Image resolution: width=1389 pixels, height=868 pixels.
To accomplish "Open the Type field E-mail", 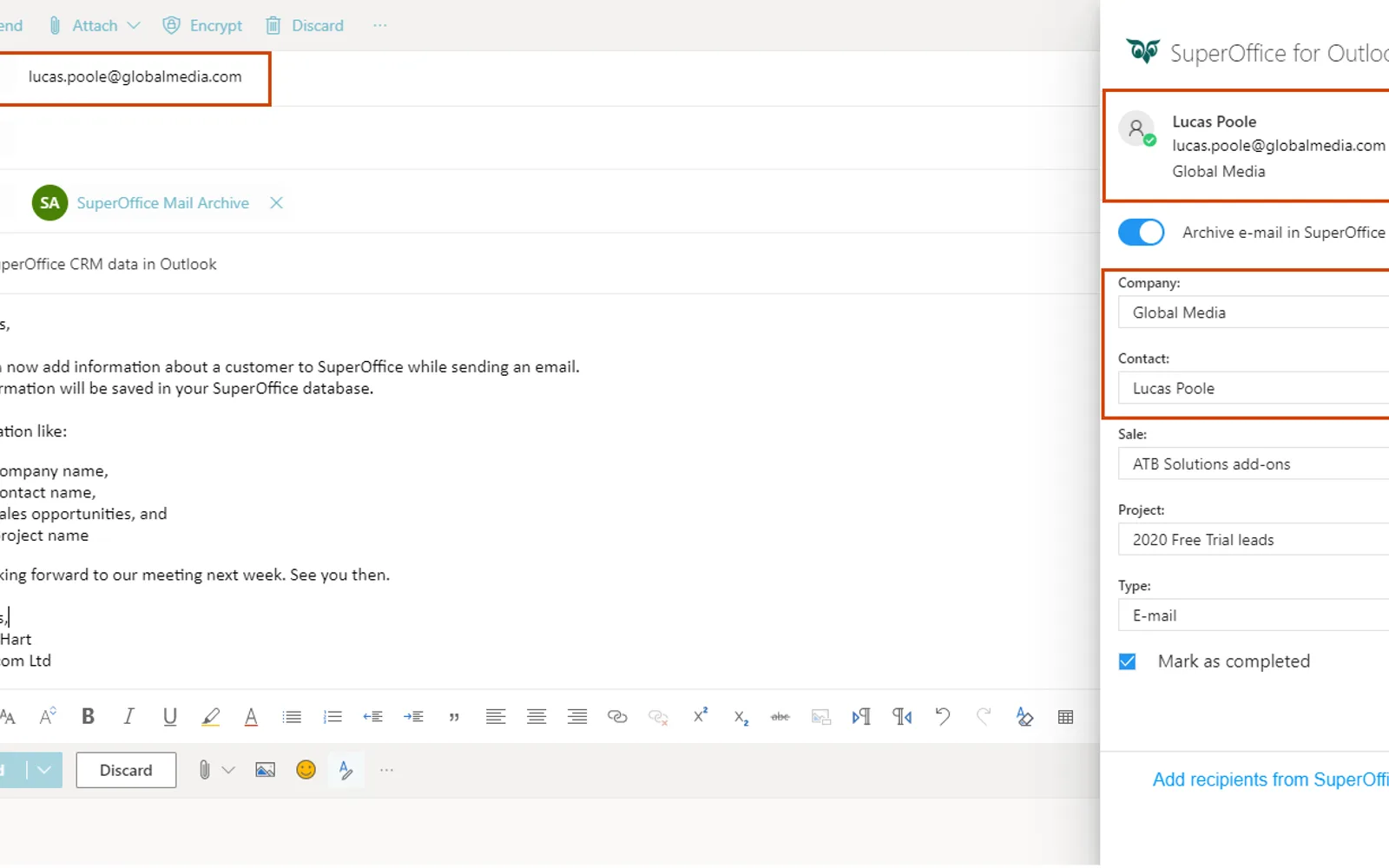I will coord(1254,615).
